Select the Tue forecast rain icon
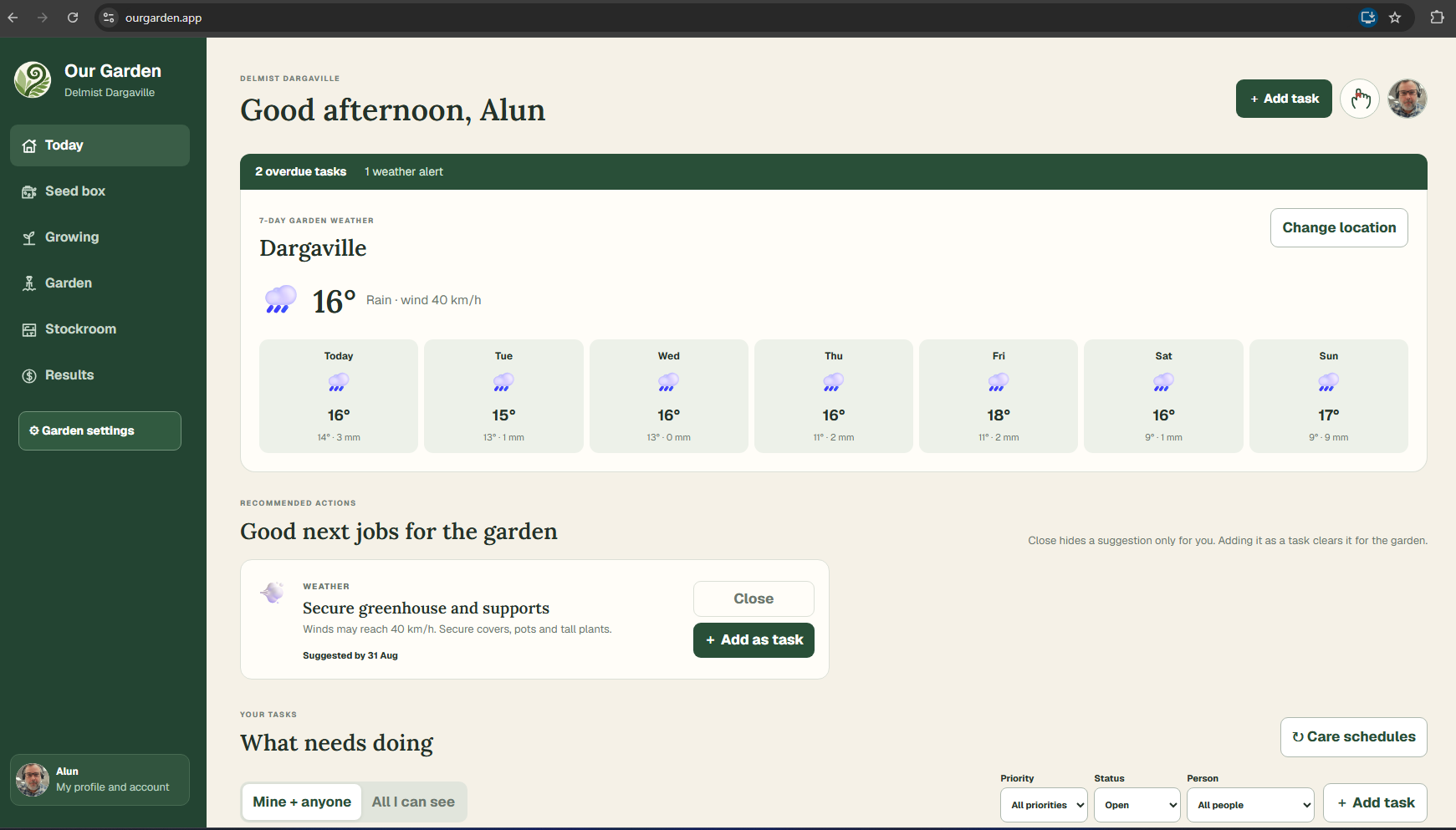The image size is (1456, 830). (x=503, y=383)
